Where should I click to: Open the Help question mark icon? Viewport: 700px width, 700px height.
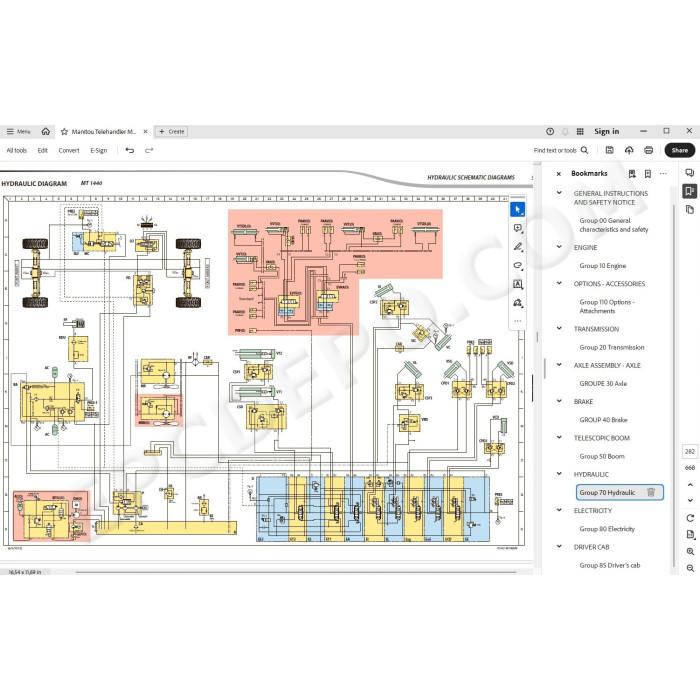tap(550, 131)
